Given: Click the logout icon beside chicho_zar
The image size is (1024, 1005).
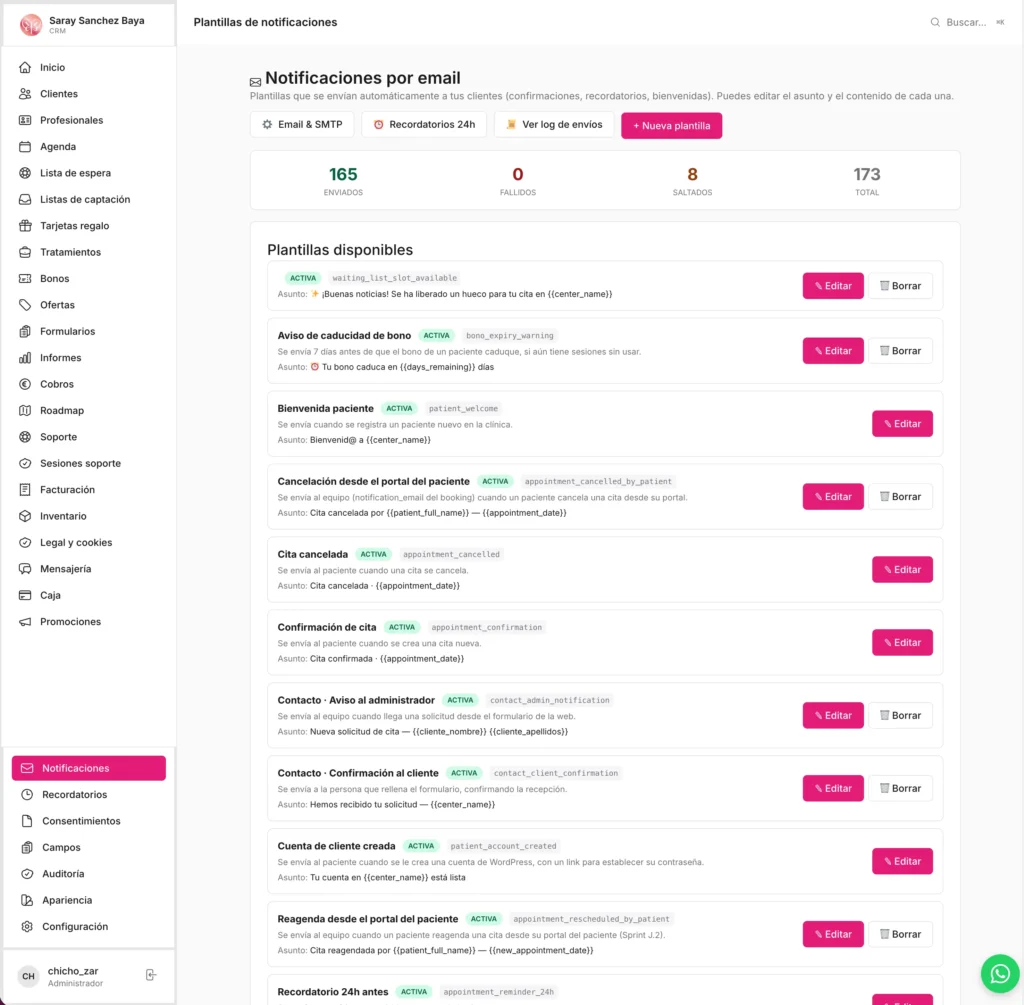Looking at the screenshot, I should pos(151,975).
